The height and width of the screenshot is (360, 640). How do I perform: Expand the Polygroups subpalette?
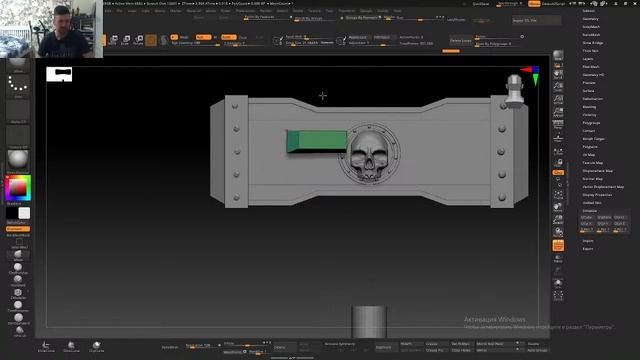click(x=591, y=123)
